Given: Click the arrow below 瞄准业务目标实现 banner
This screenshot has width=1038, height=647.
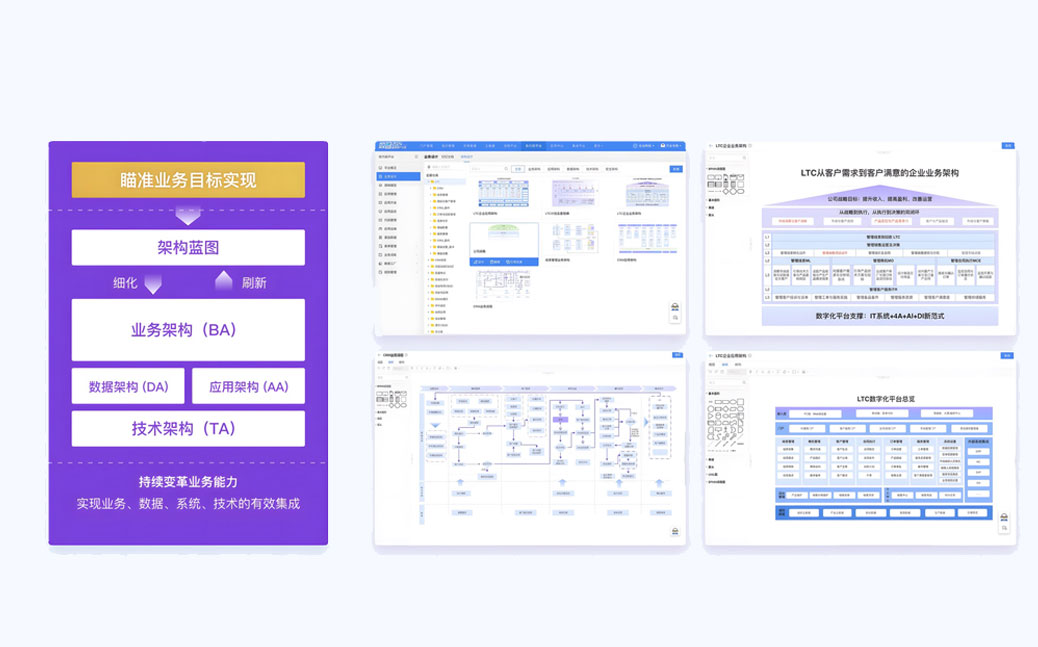Looking at the screenshot, I should click(188, 215).
